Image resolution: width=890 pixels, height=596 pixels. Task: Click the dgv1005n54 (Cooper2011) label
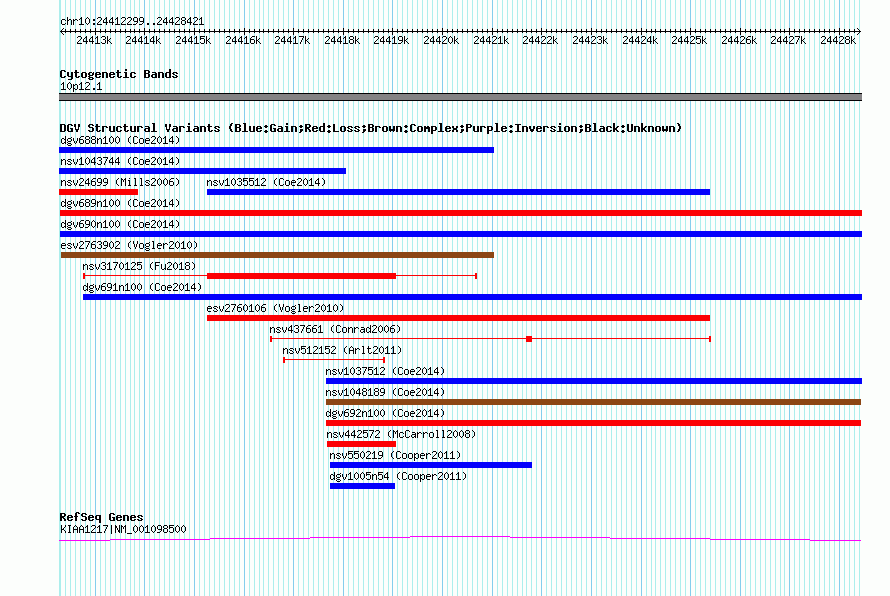pyautogui.click(x=398, y=476)
